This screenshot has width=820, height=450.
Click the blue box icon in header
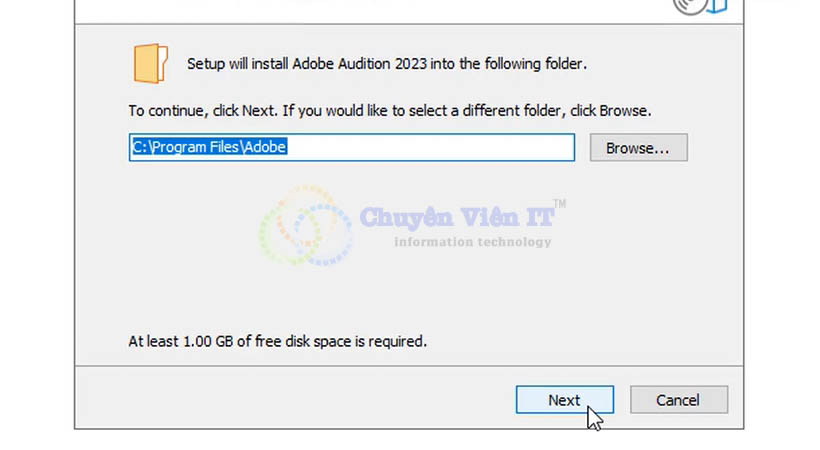click(718, 6)
